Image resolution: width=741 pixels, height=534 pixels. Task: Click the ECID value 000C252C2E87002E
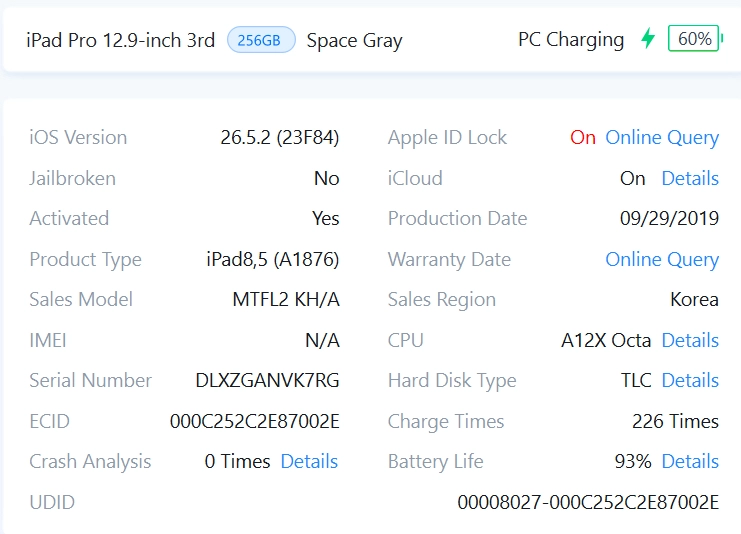click(x=255, y=421)
